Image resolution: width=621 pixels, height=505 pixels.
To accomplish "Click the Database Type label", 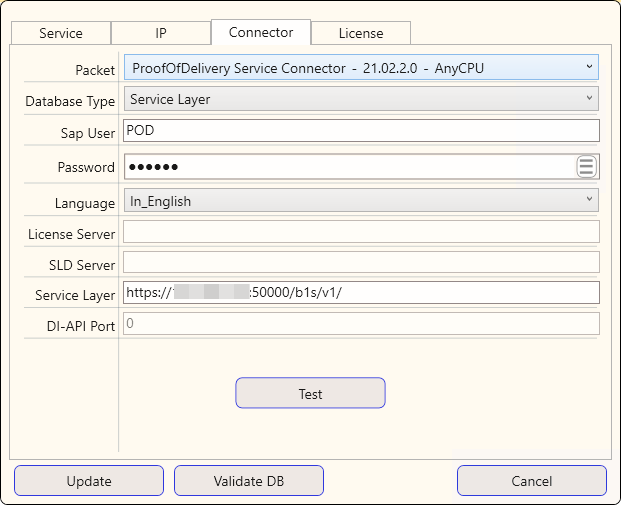I will tap(70, 102).
